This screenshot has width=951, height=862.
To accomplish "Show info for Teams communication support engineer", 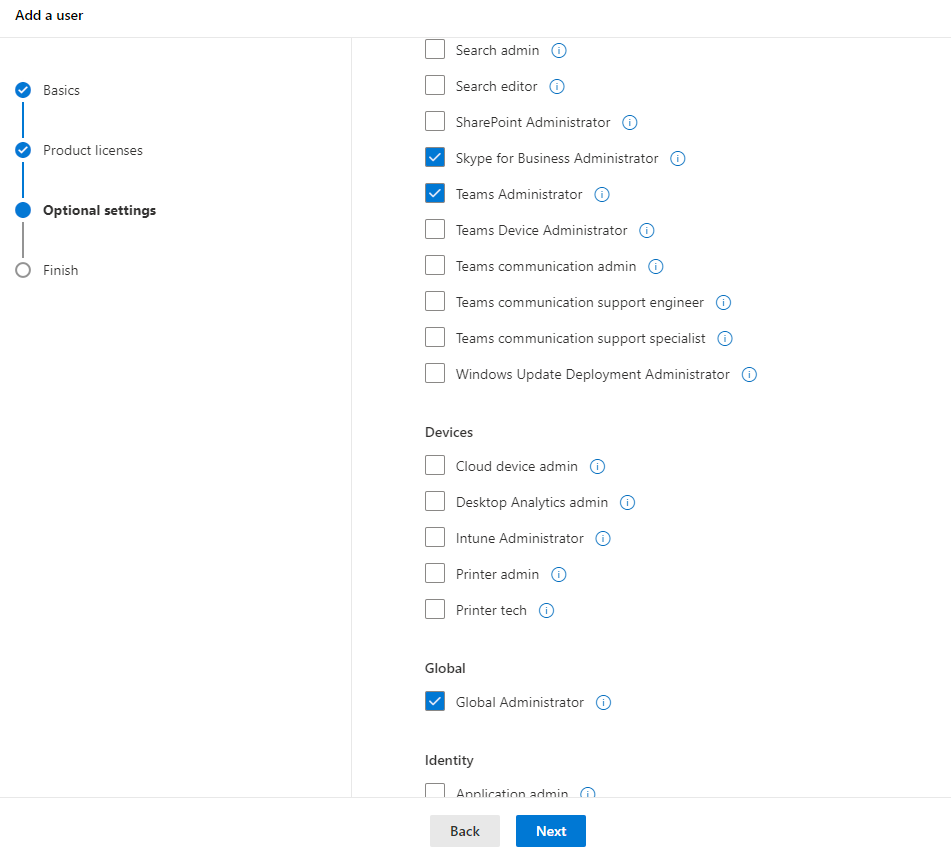I will [x=724, y=303].
